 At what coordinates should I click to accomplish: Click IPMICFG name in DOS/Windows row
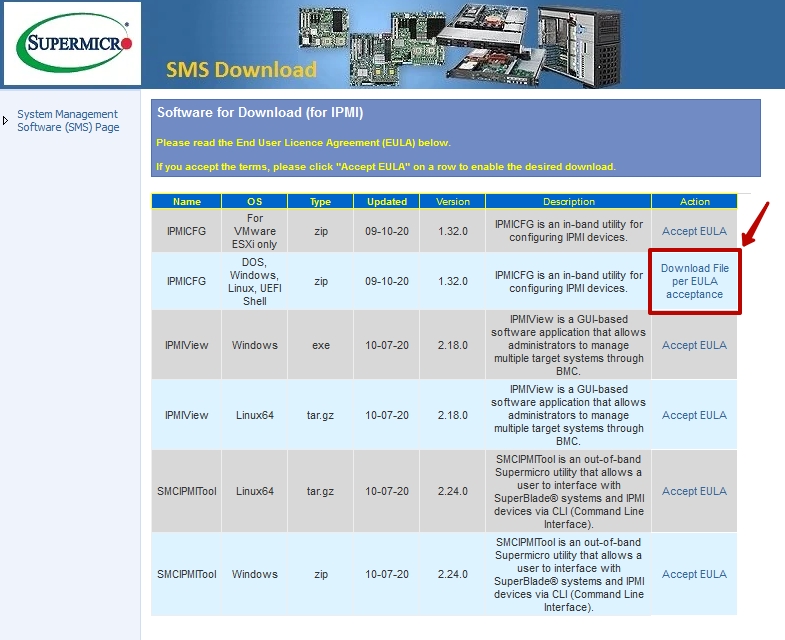click(x=186, y=281)
